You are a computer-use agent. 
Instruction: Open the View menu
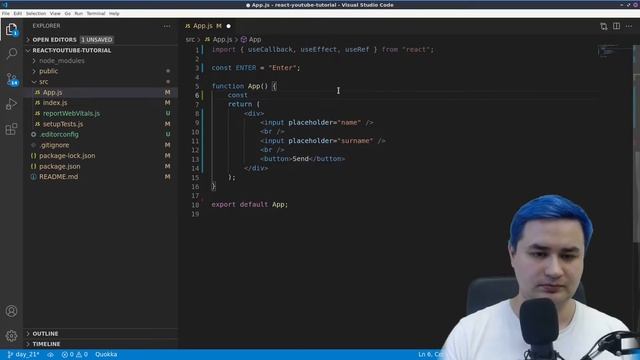click(55, 13)
